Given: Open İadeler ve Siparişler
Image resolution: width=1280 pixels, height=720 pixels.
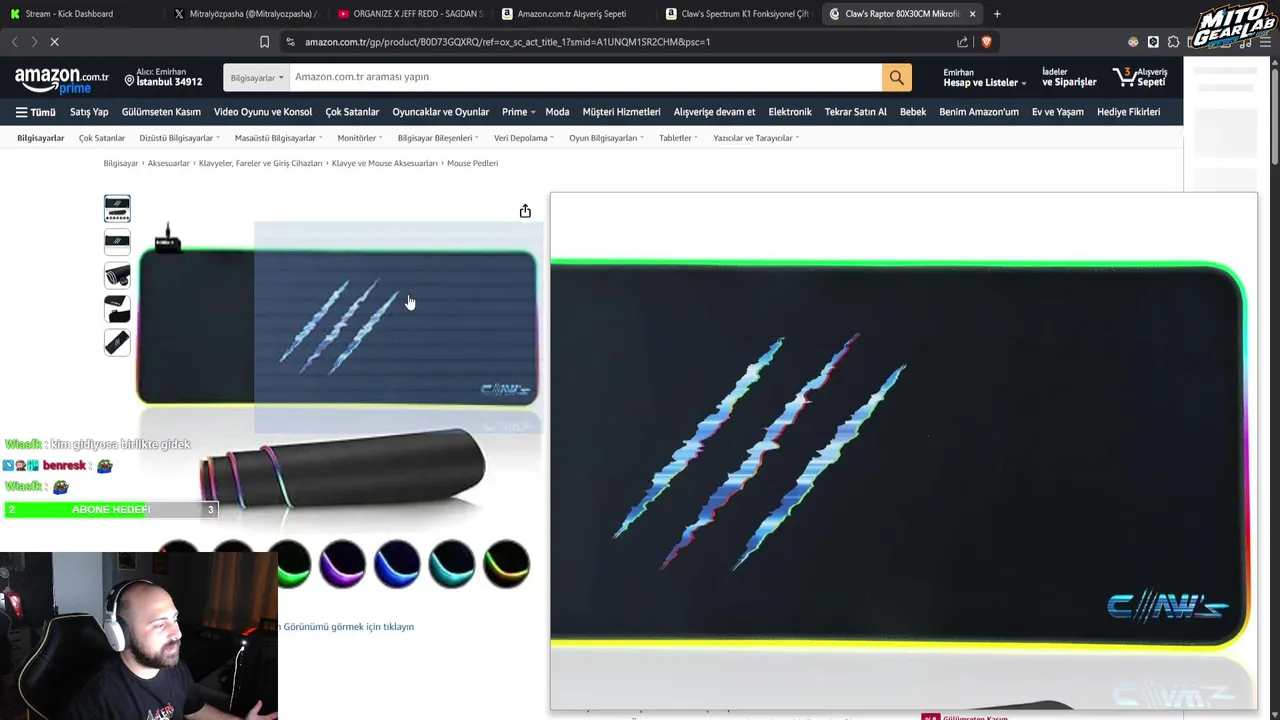Looking at the screenshot, I should pos(1069,77).
